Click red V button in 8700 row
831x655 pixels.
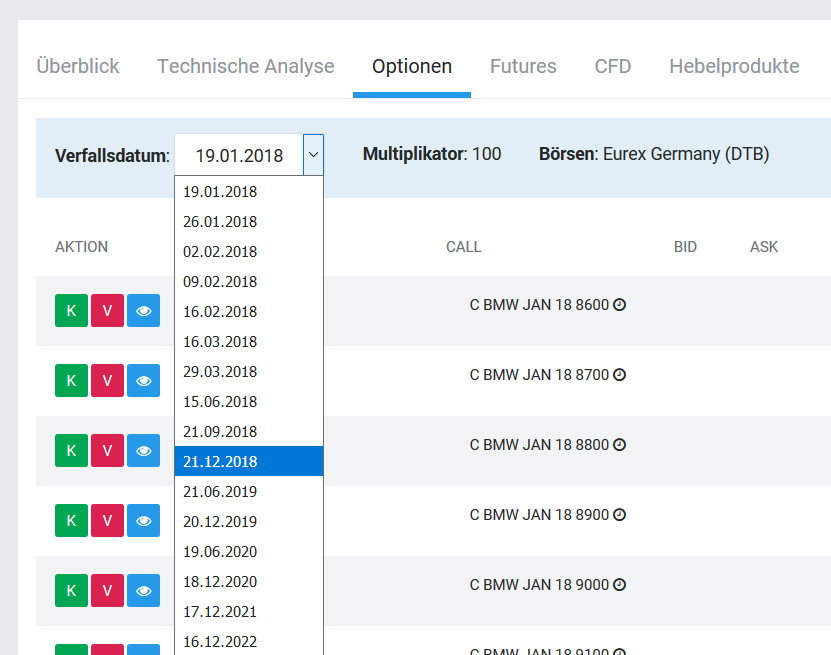[108, 380]
